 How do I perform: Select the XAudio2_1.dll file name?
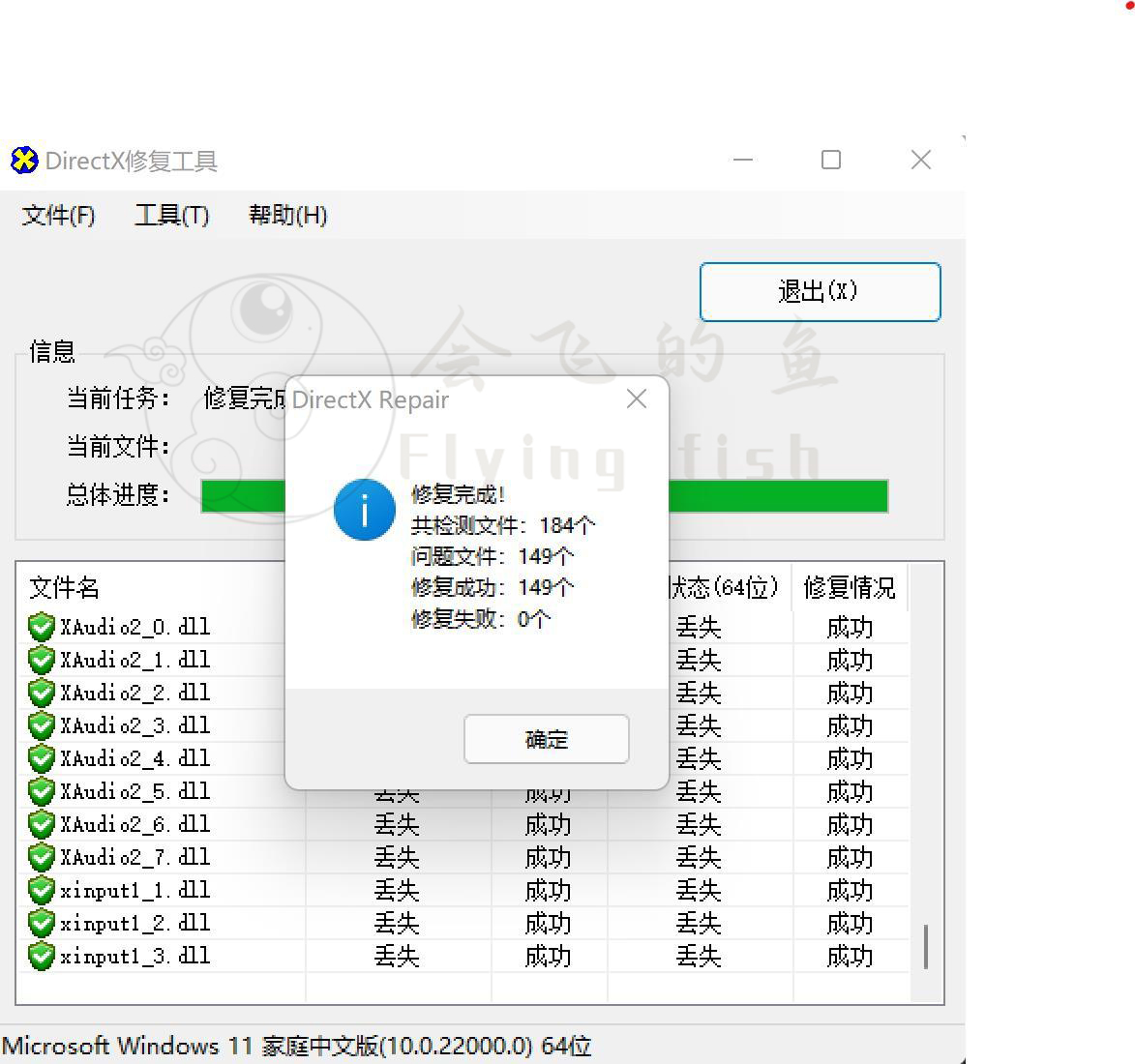(135, 660)
